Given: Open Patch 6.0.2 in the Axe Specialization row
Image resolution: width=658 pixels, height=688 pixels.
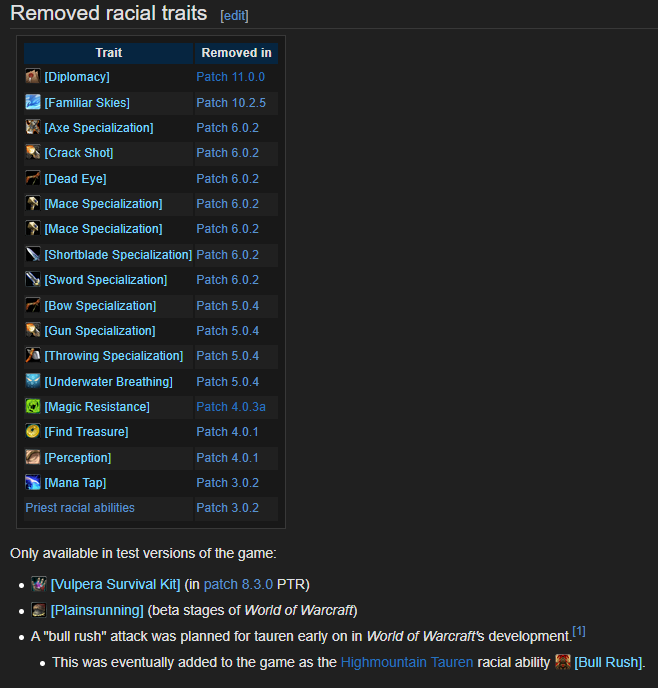Looking at the screenshot, I should [227, 128].
